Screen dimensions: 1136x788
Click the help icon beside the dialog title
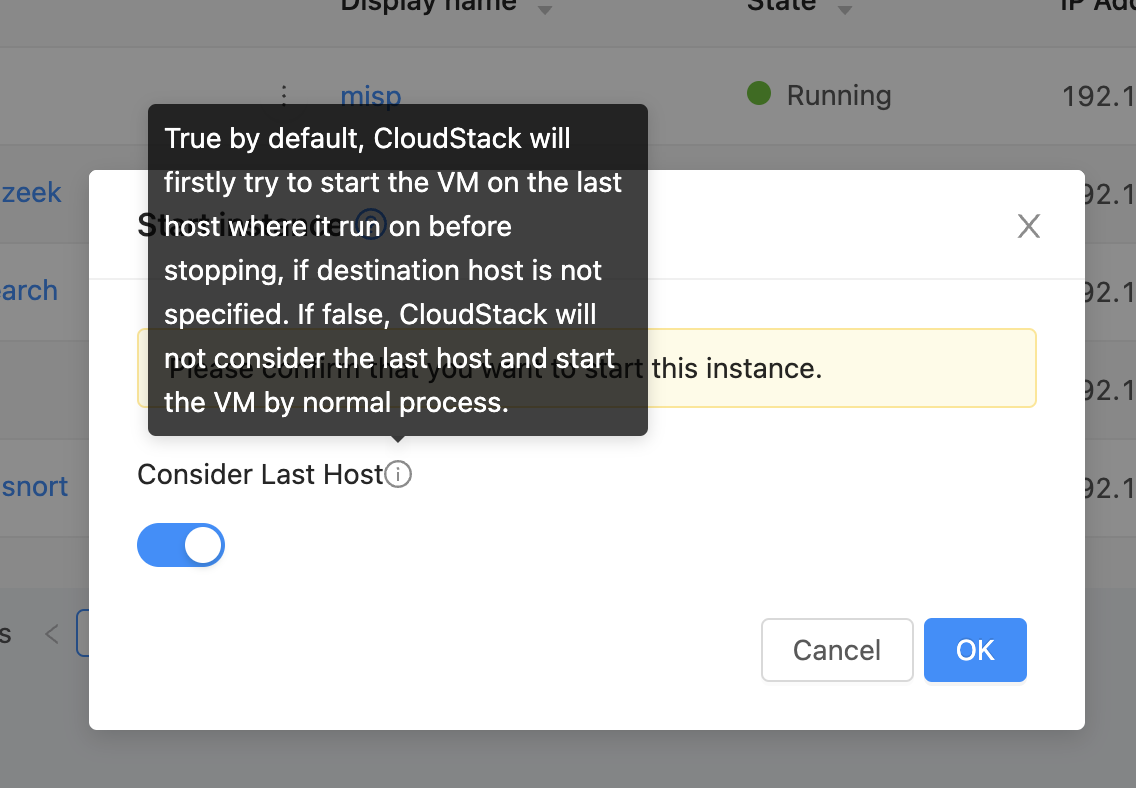pos(371,224)
